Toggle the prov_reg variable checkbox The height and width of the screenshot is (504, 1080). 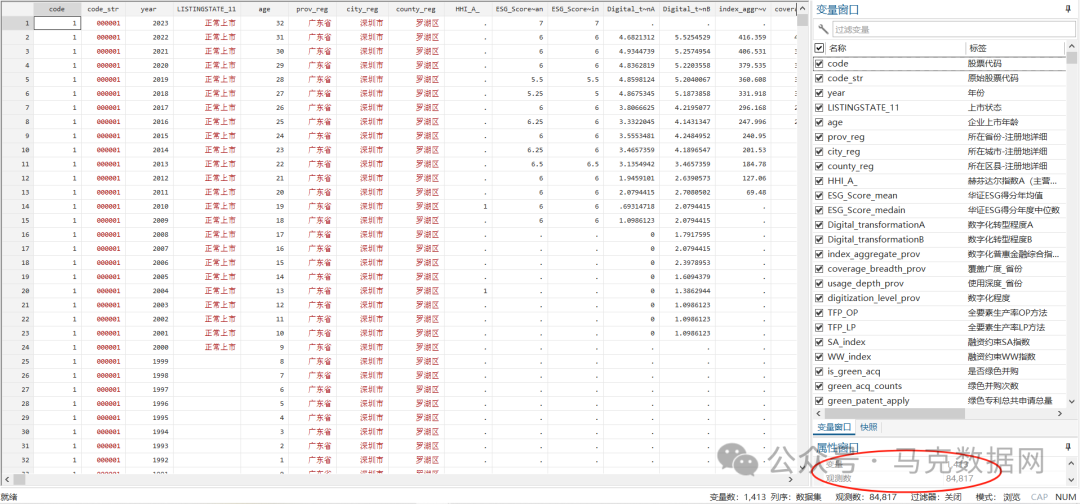tap(819, 137)
